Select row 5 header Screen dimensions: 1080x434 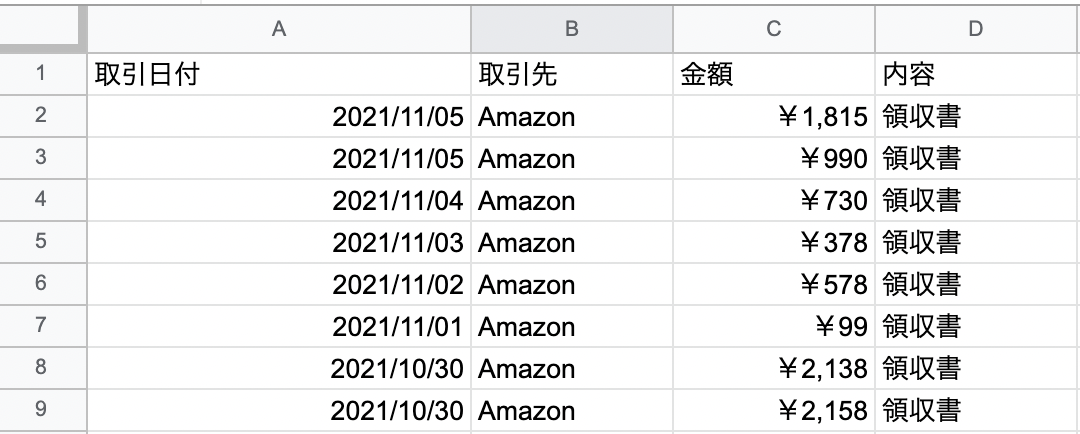[42, 242]
